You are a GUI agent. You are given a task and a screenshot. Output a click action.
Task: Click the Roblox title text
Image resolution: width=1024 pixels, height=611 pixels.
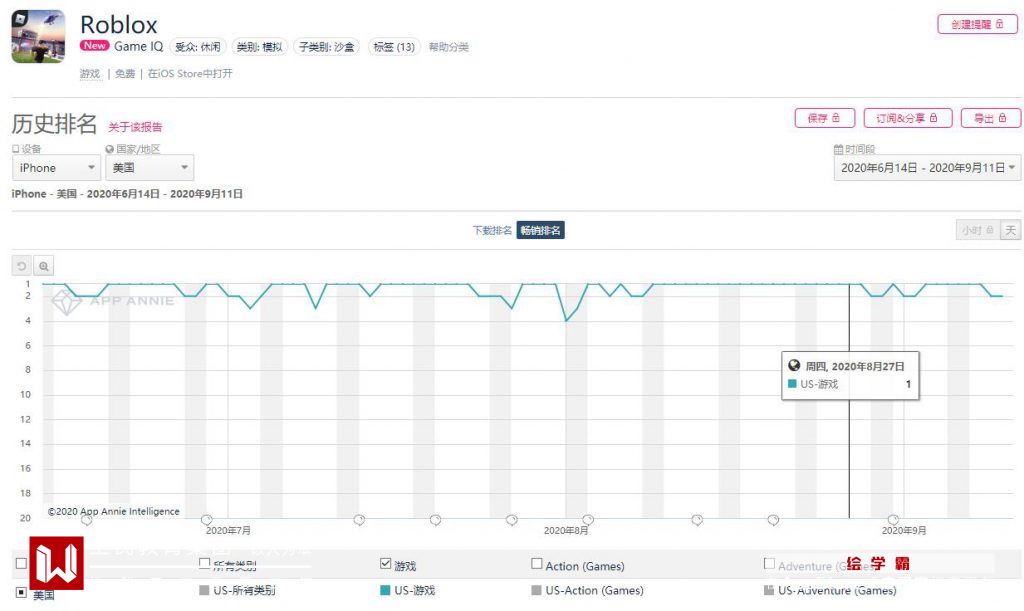119,25
